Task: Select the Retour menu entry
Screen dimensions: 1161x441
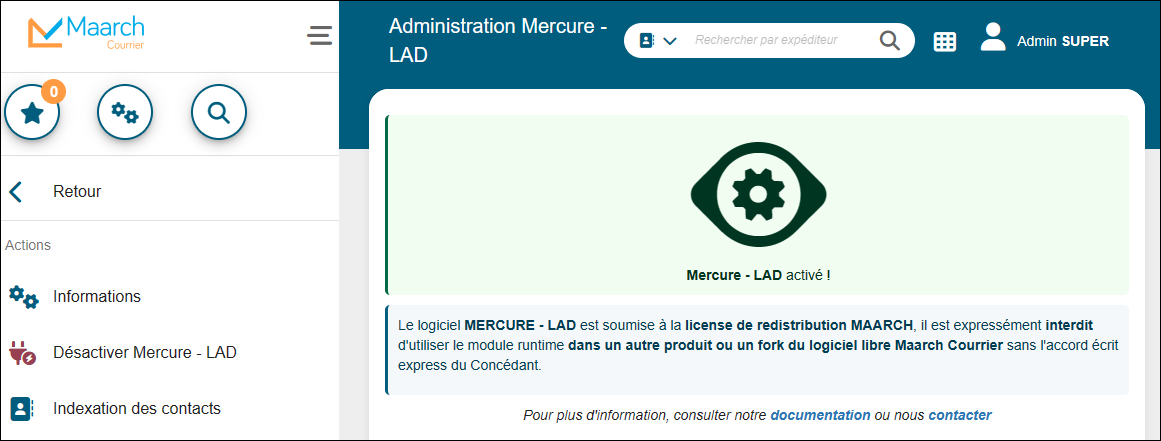Action: (77, 192)
